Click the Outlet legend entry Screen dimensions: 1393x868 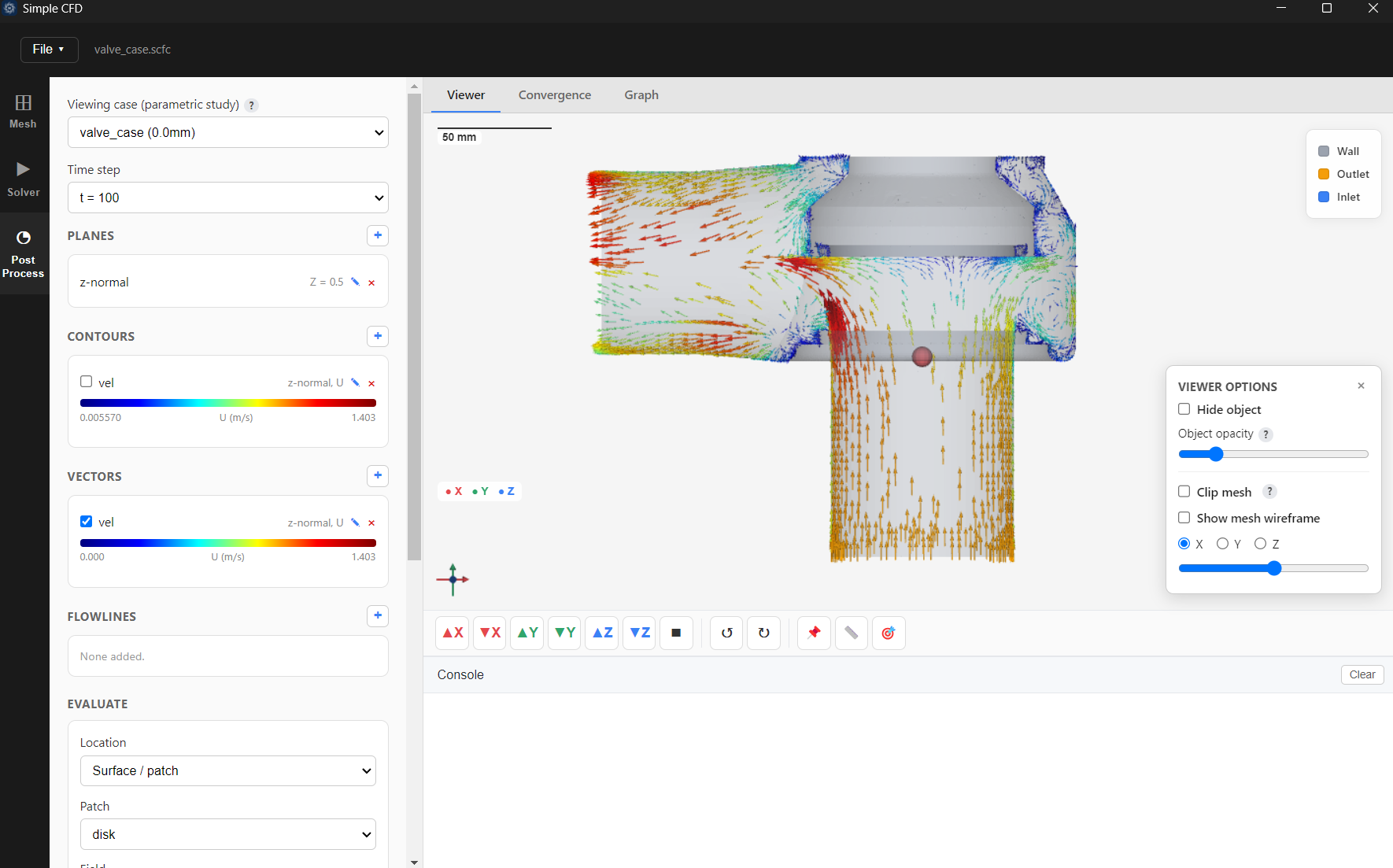click(x=1343, y=174)
